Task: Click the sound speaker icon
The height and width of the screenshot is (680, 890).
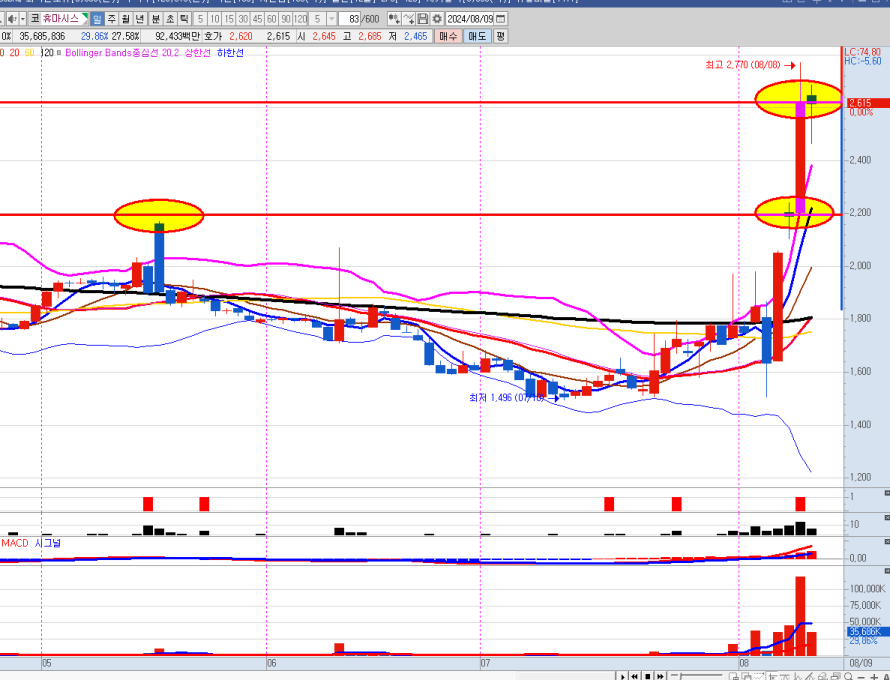Action: pos(12,19)
